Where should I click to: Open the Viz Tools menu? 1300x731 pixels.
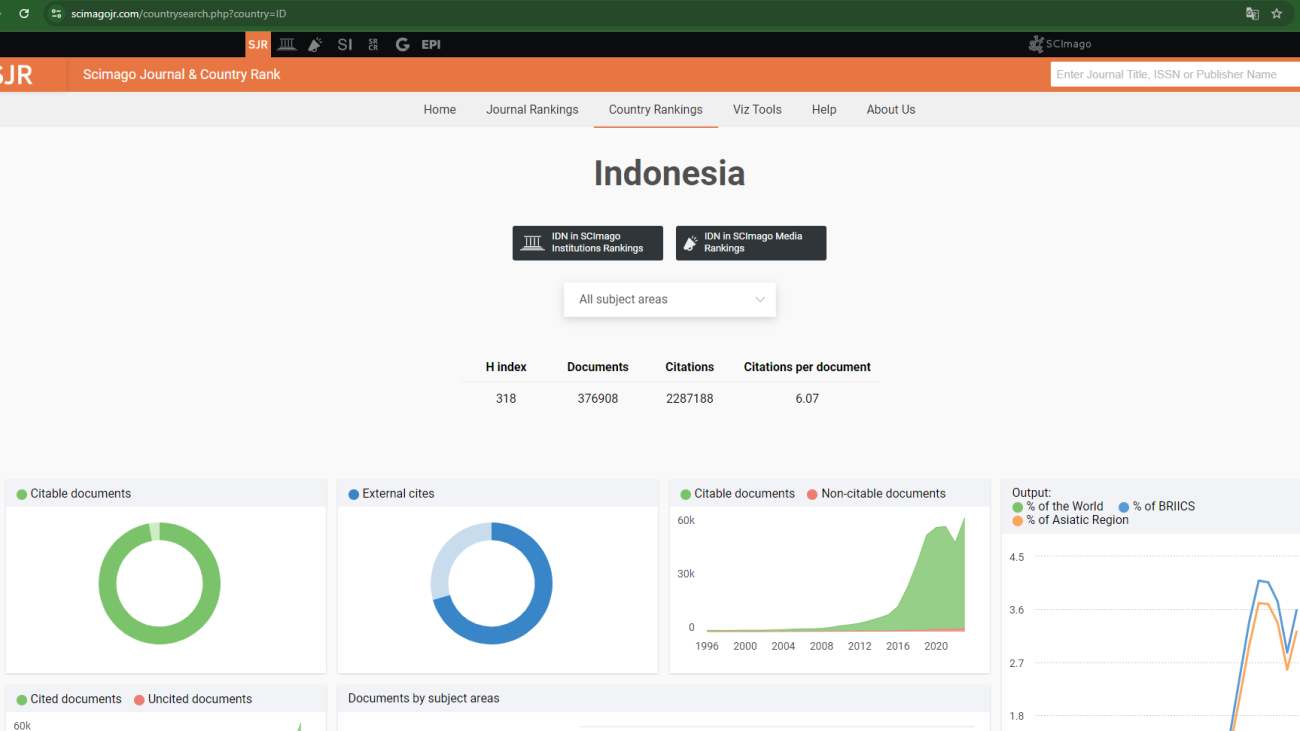[757, 110]
